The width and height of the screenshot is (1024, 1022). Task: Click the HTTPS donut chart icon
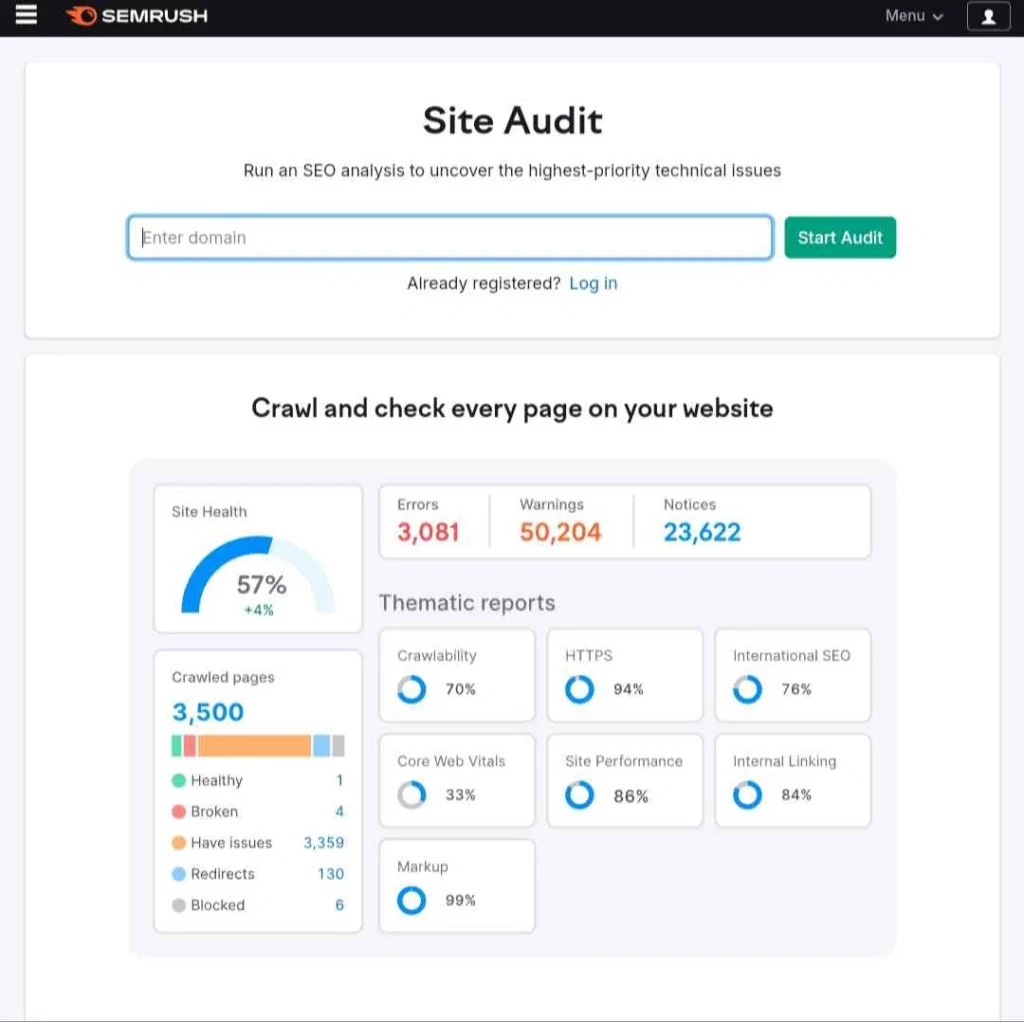click(579, 689)
